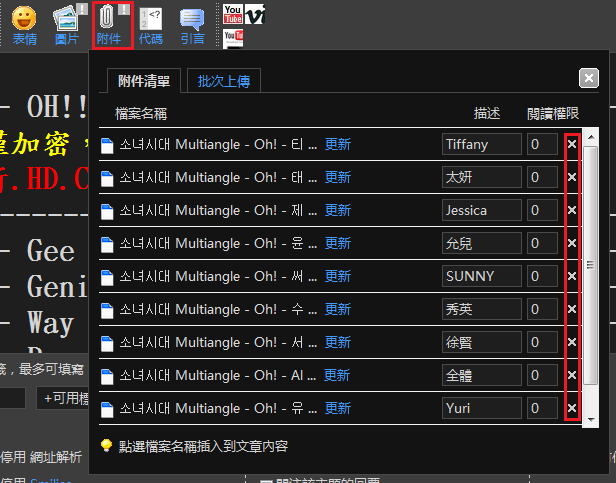The image size is (616, 483).
Task: Edit the Jessica description field
Action: point(482,210)
